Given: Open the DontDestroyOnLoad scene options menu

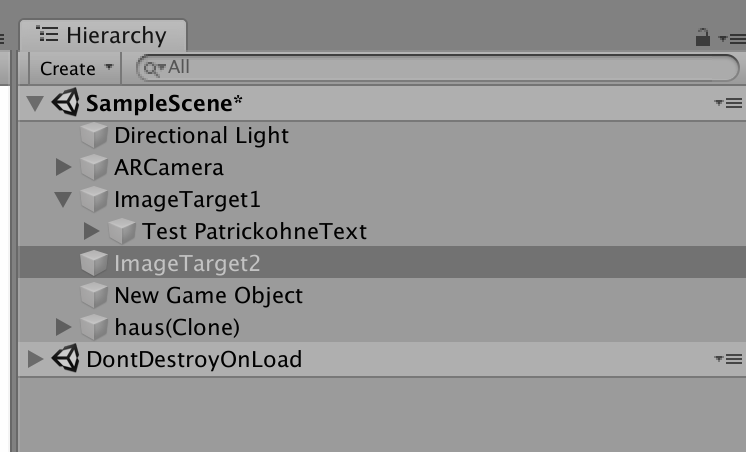Looking at the screenshot, I should tap(728, 359).
